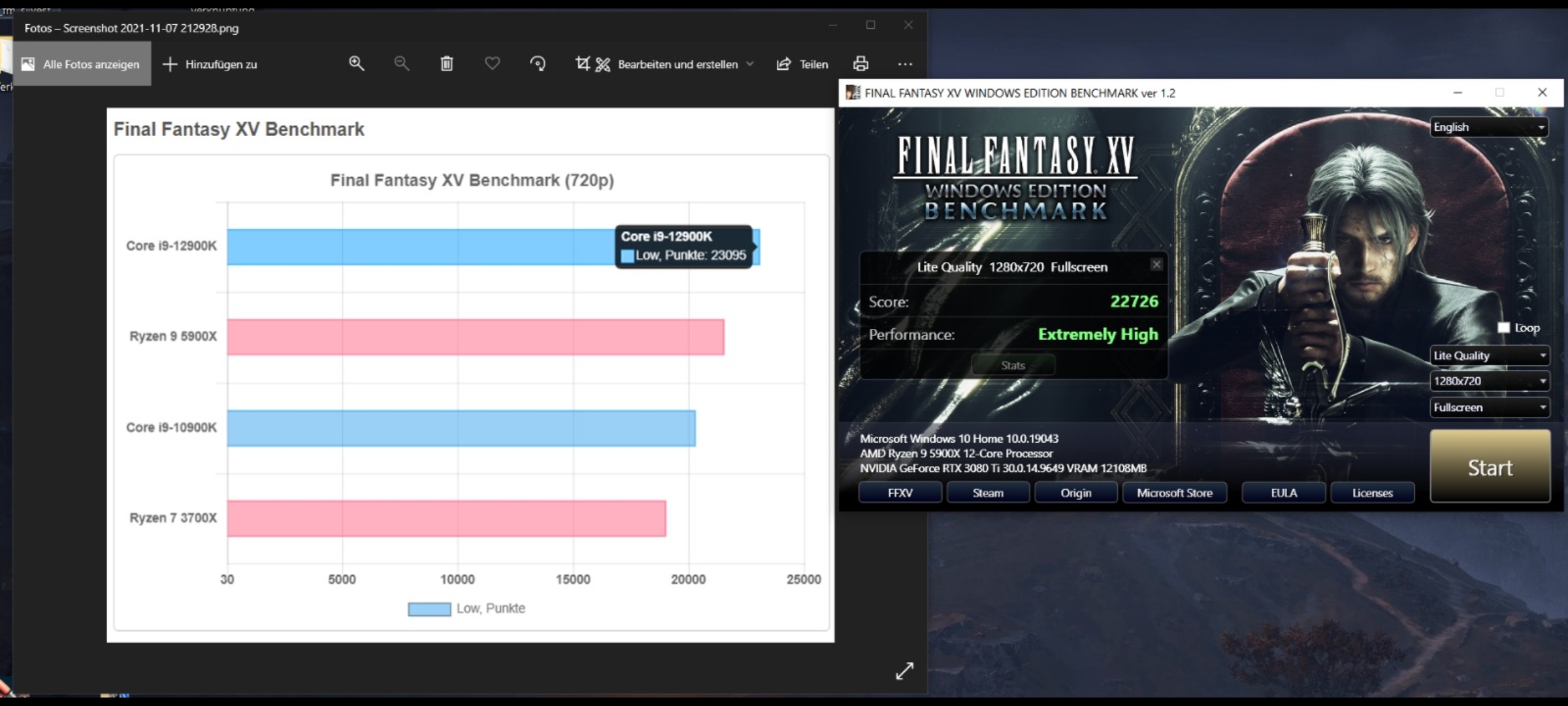This screenshot has height=706, width=1568.
Task: Click the Licenses icon in benchmark launcher
Action: click(1371, 493)
